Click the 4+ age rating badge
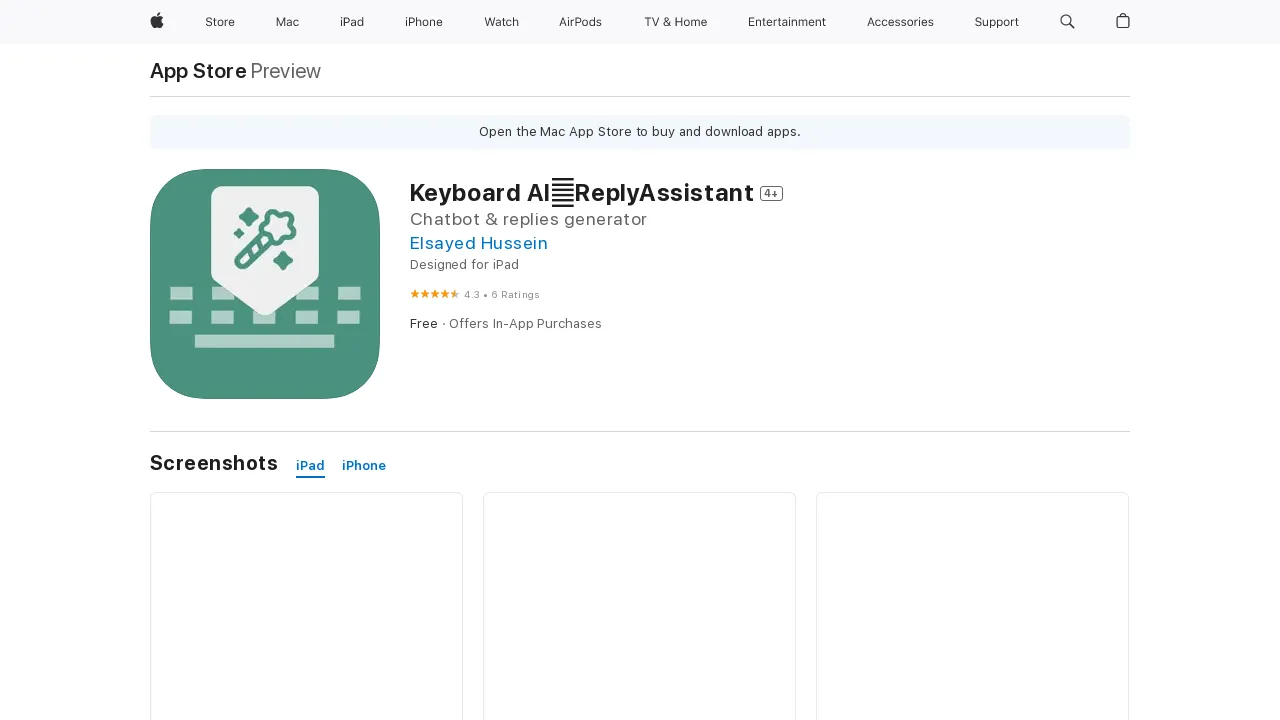Viewport: 1280px width, 720px height. 771,193
